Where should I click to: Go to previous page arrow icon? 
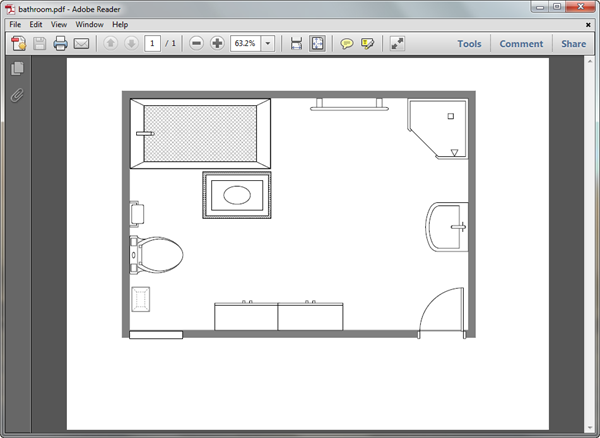tap(111, 44)
